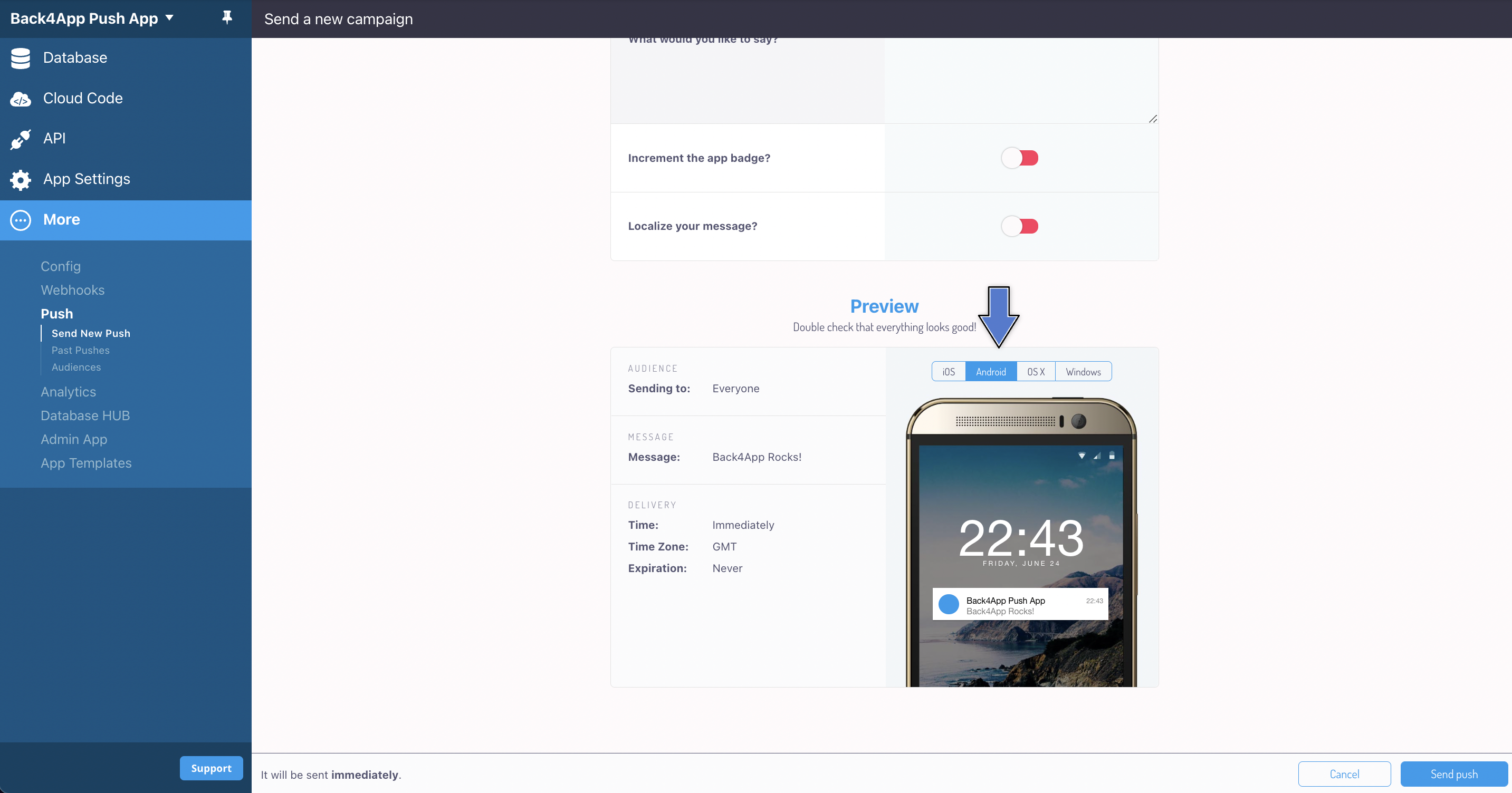Select the Android preview tab
Screen dimensions: 1512x793
point(991,372)
